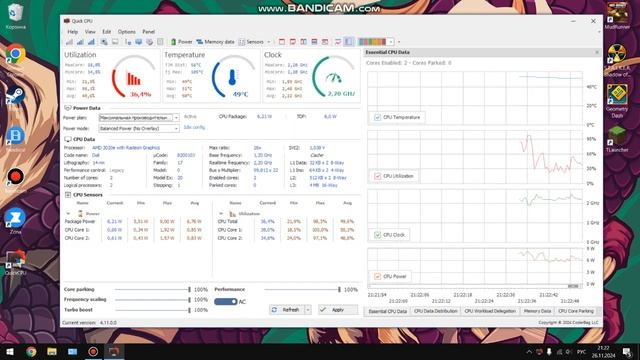Viewport: 640px width, 360px height.
Task: Open the Help menu
Action: click(x=73, y=31)
